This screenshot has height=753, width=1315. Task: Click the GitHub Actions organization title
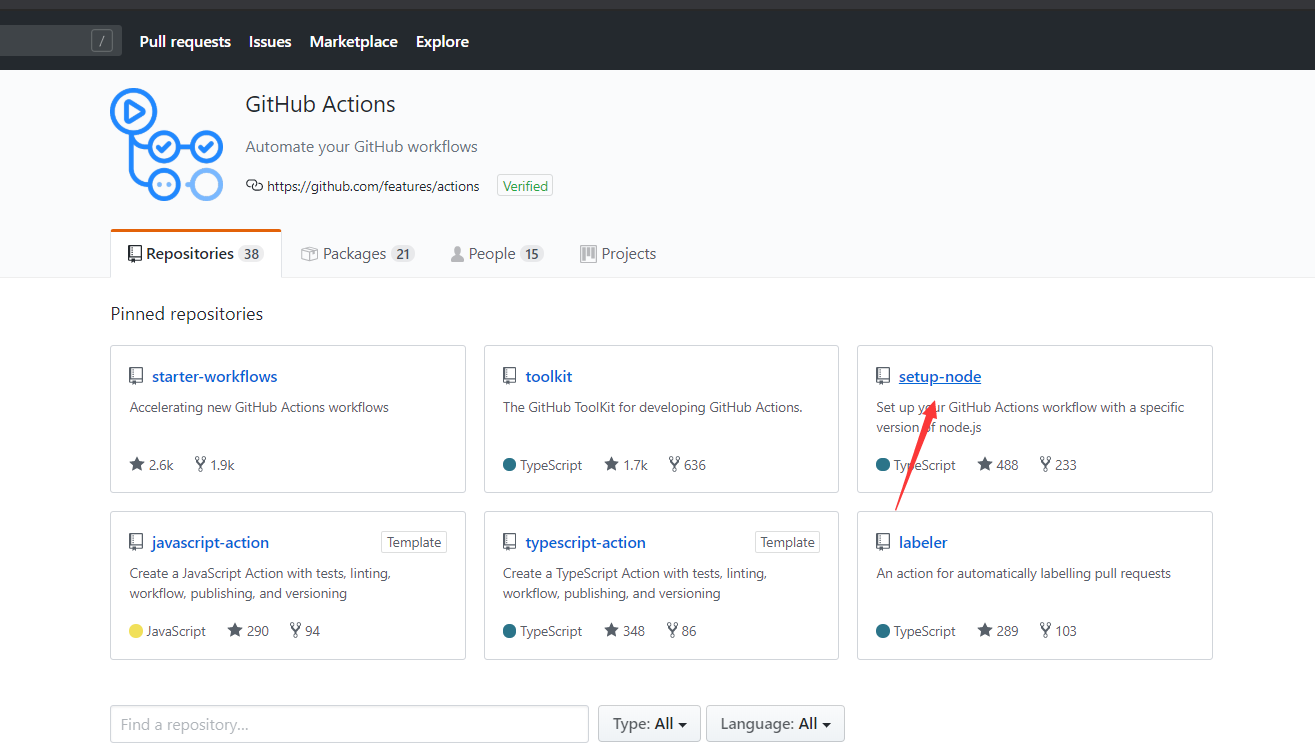[321, 104]
